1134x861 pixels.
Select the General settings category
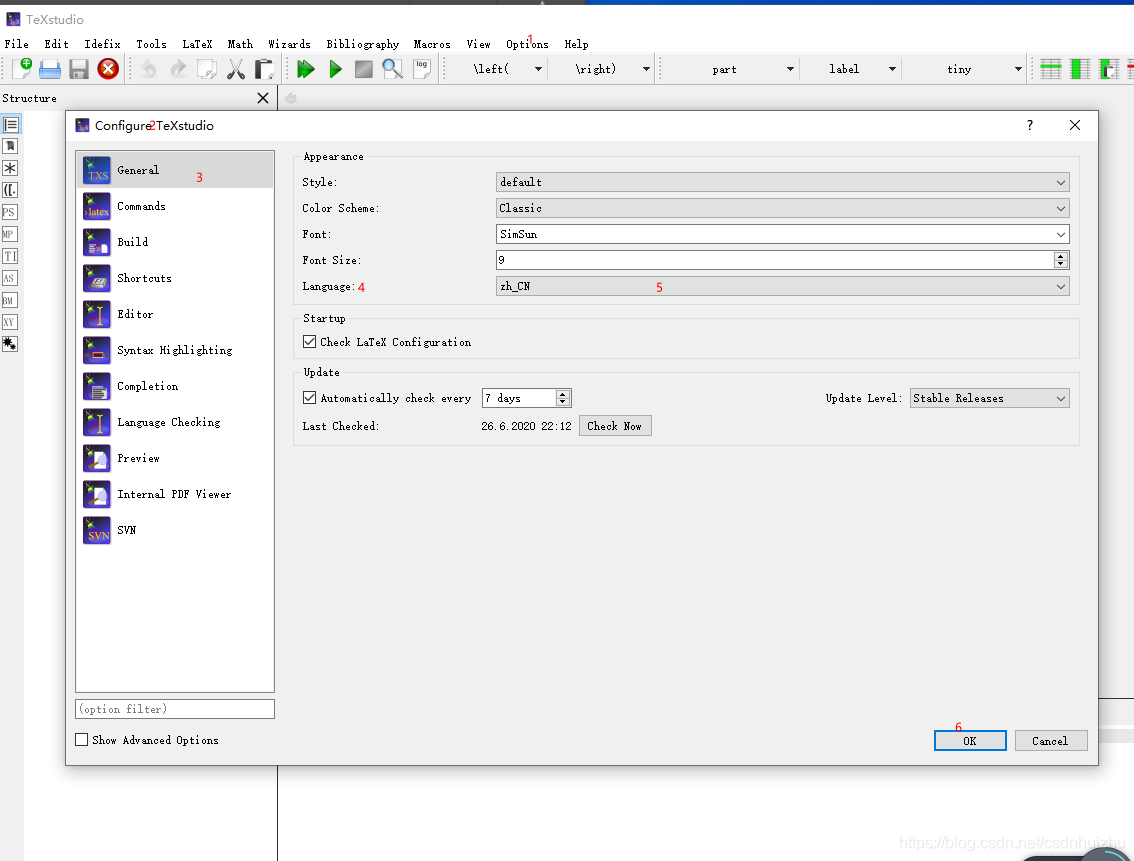[175, 170]
